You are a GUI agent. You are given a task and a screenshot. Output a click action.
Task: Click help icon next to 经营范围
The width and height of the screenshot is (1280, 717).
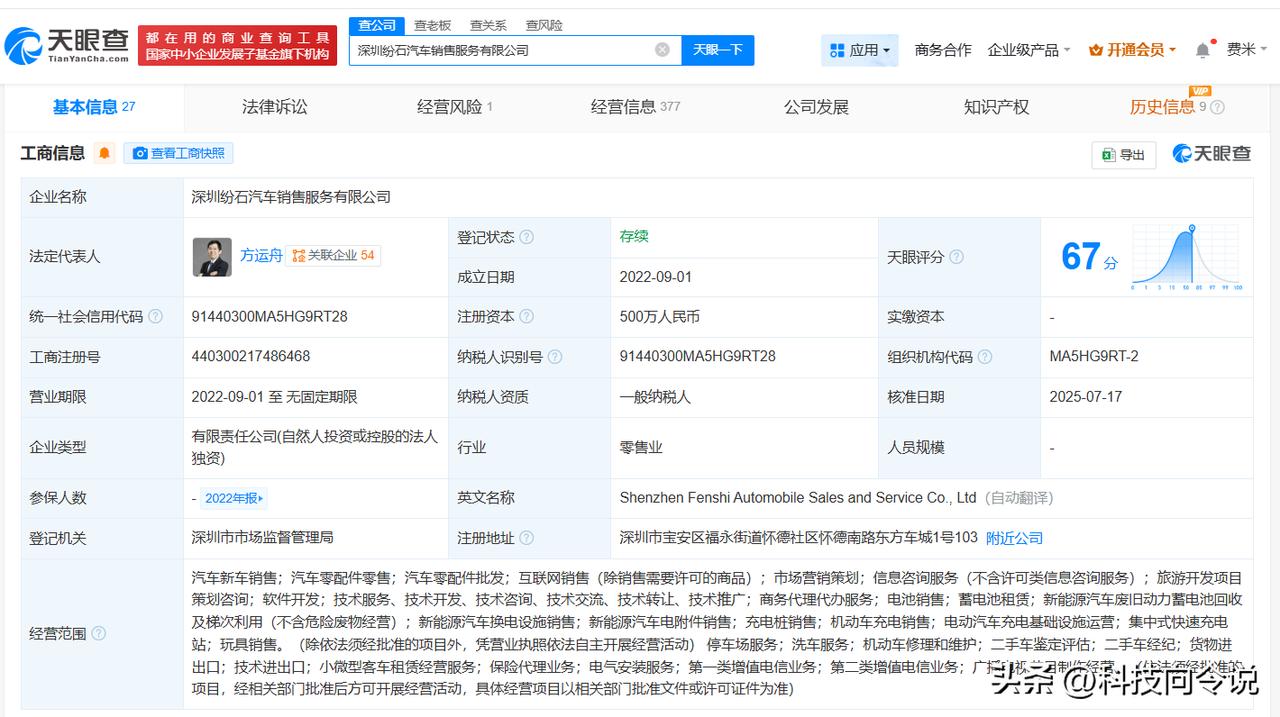click(98, 633)
